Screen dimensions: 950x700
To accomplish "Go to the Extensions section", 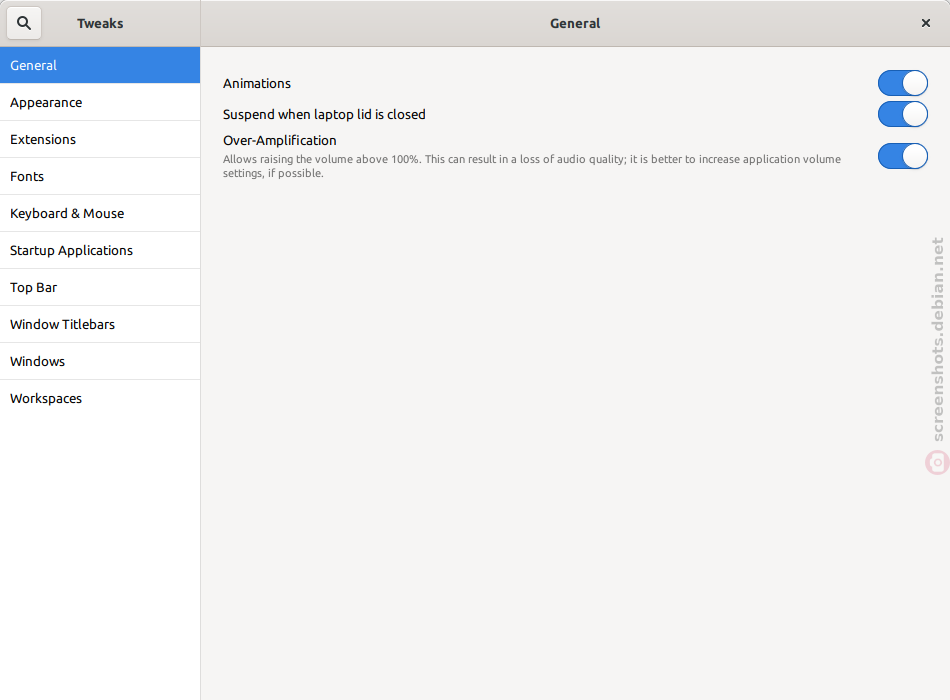I will pyautogui.click(x=100, y=139).
